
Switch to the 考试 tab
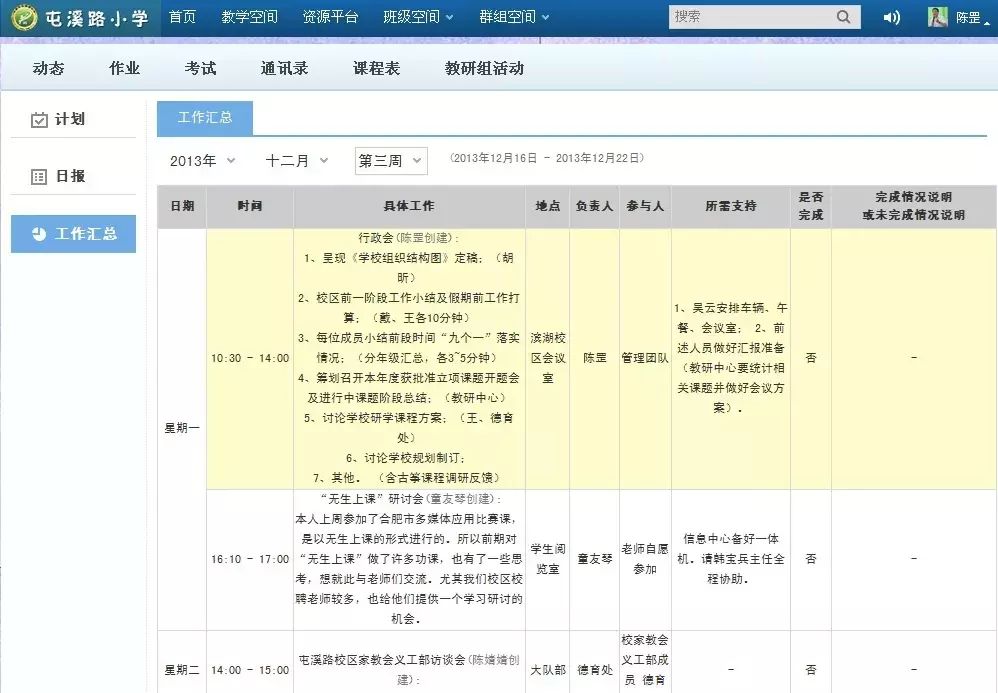coord(199,68)
